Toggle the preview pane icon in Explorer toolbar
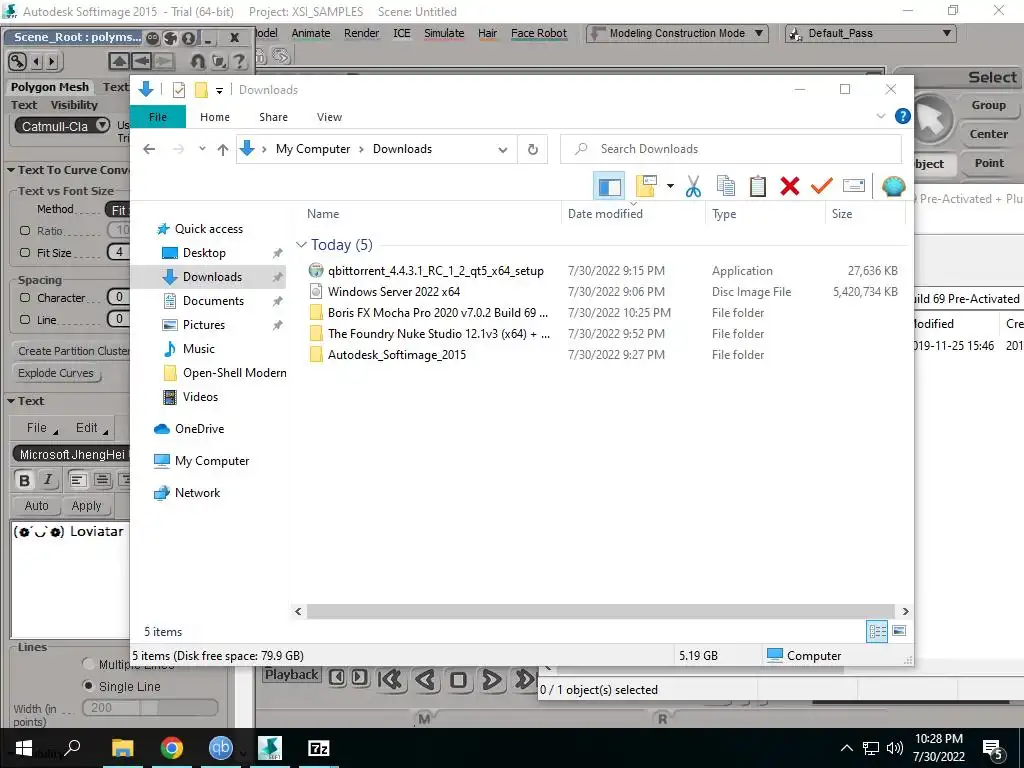This screenshot has width=1024, height=768. (609, 187)
